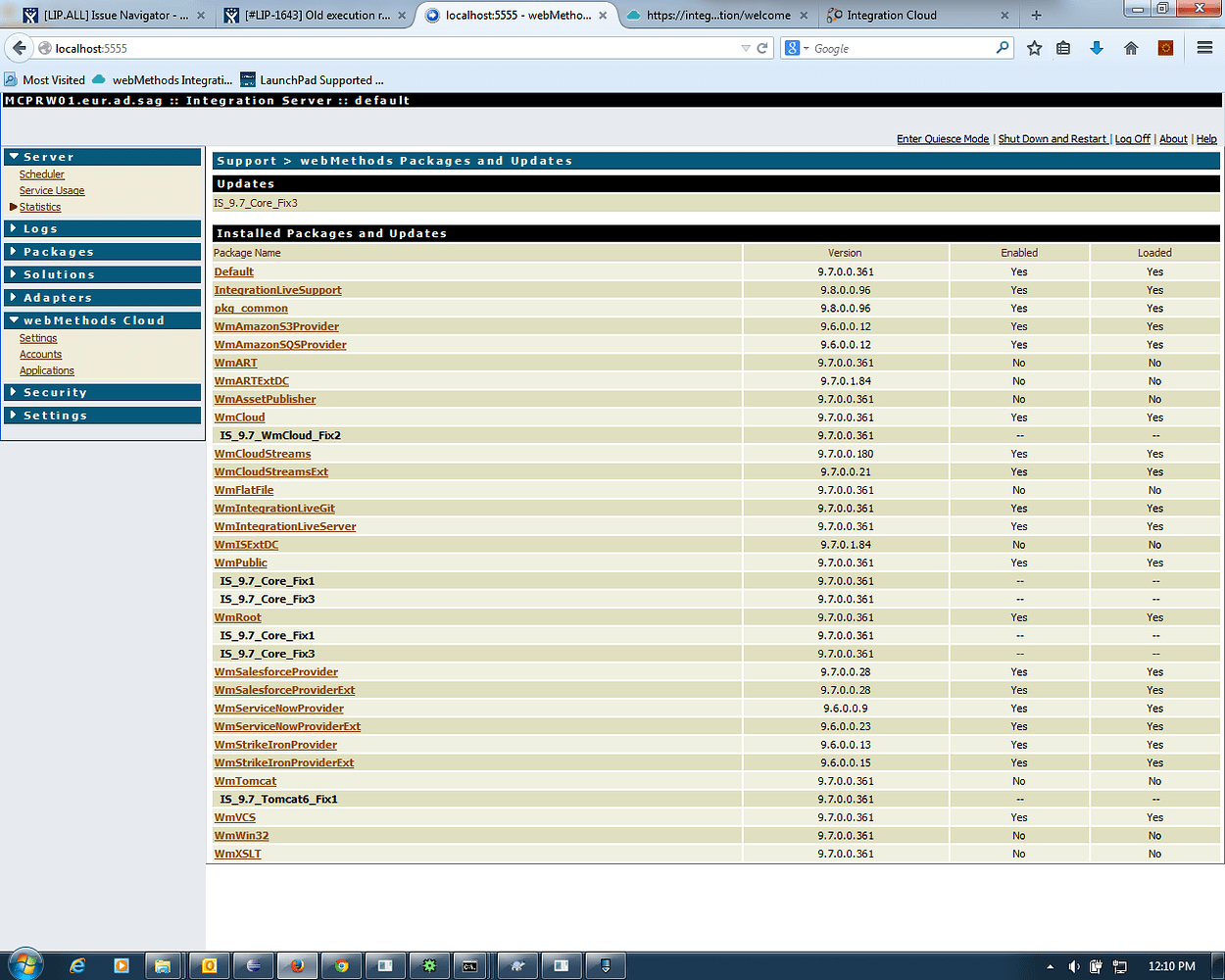Bookmark this page with the star icon
Viewport: 1225px width, 980px height.
pyautogui.click(x=1034, y=48)
